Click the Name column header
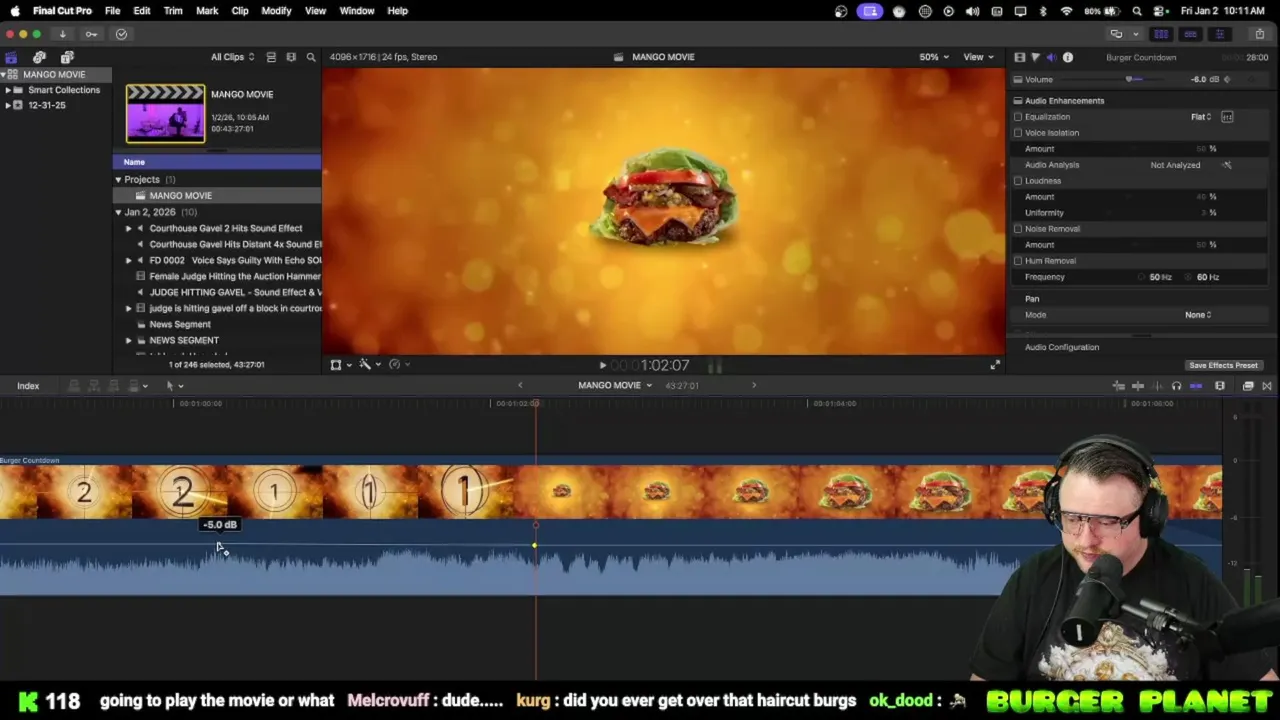 217,162
